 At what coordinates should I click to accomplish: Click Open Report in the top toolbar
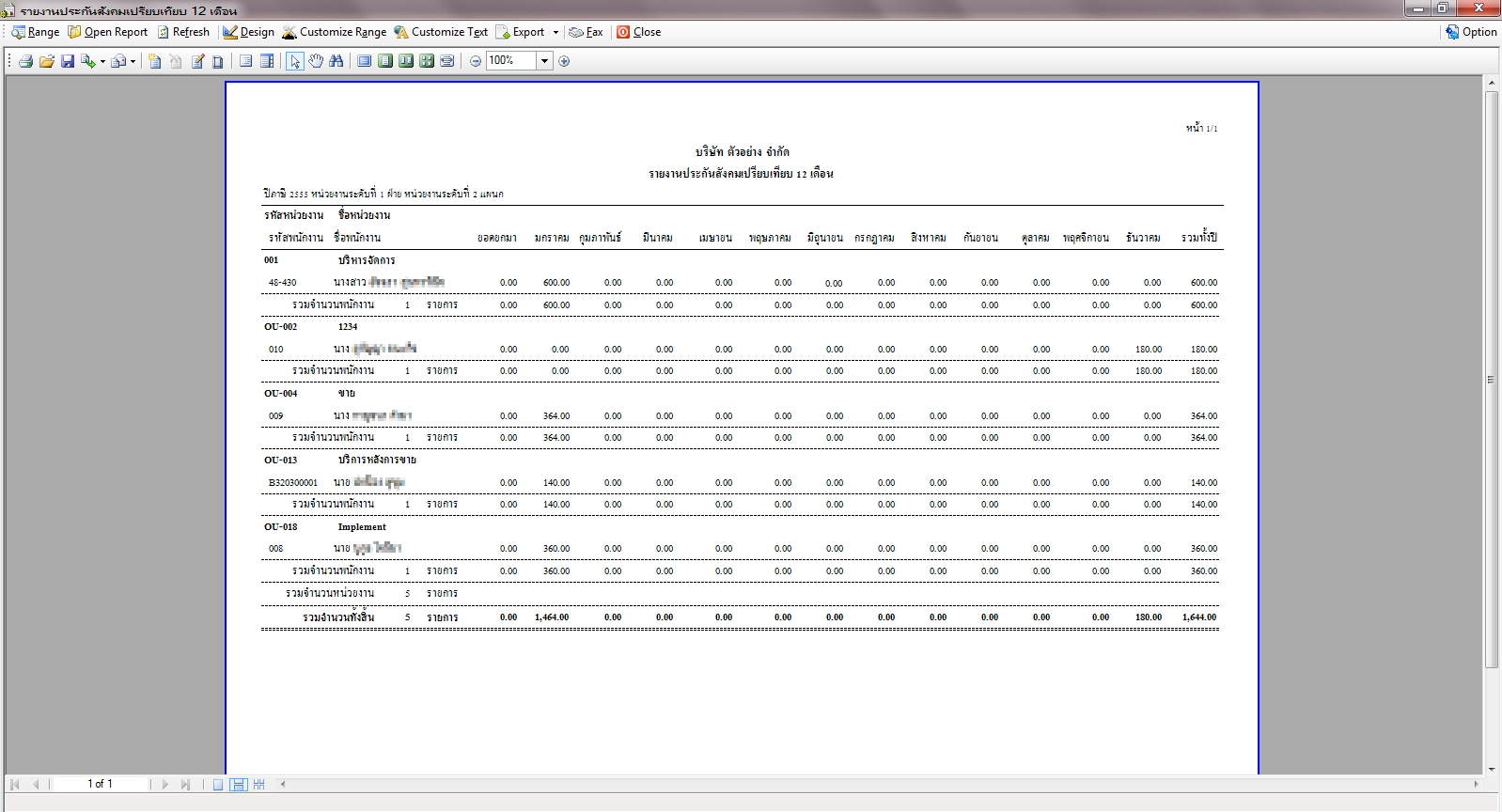click(x=108, y=32)
